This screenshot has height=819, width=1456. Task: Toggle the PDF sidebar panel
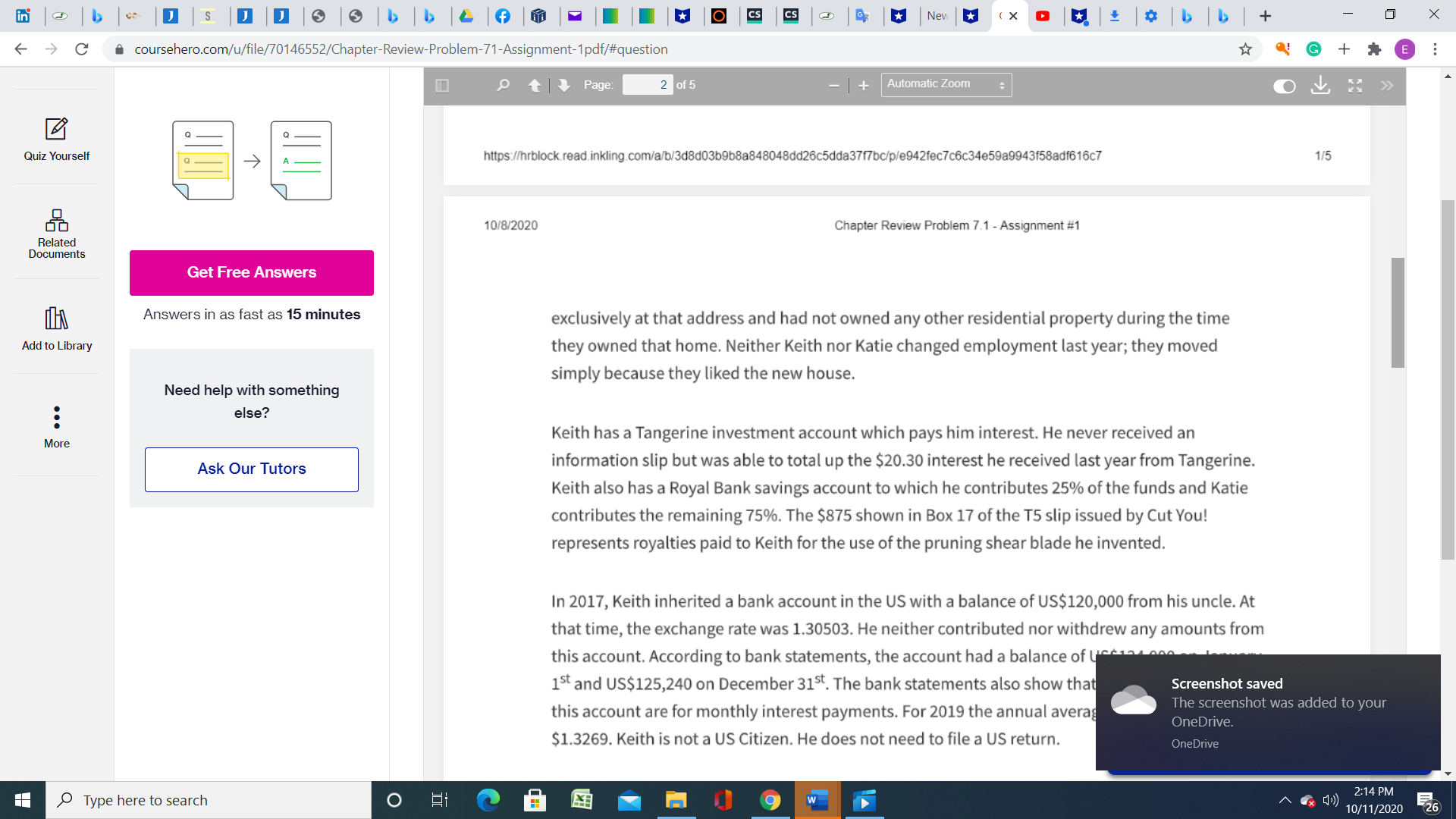click(441, 85)
